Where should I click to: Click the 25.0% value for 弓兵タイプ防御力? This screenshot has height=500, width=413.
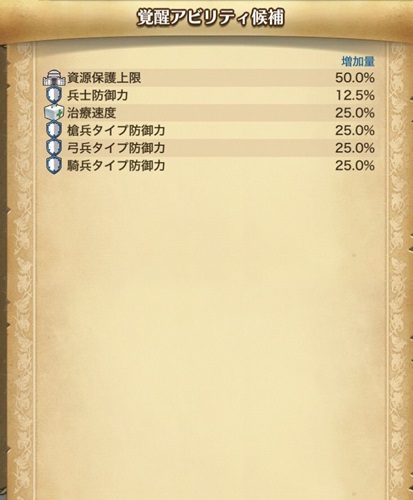pyautogui.click(x=355, y=148)
